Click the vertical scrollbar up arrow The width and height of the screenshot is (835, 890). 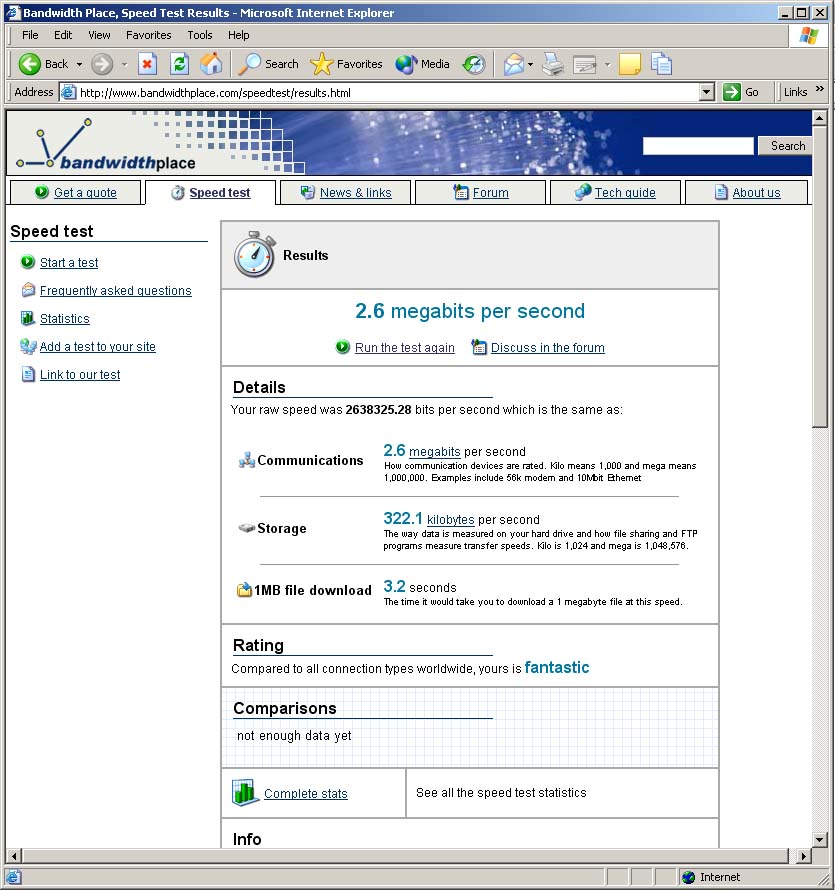(819, 117)
